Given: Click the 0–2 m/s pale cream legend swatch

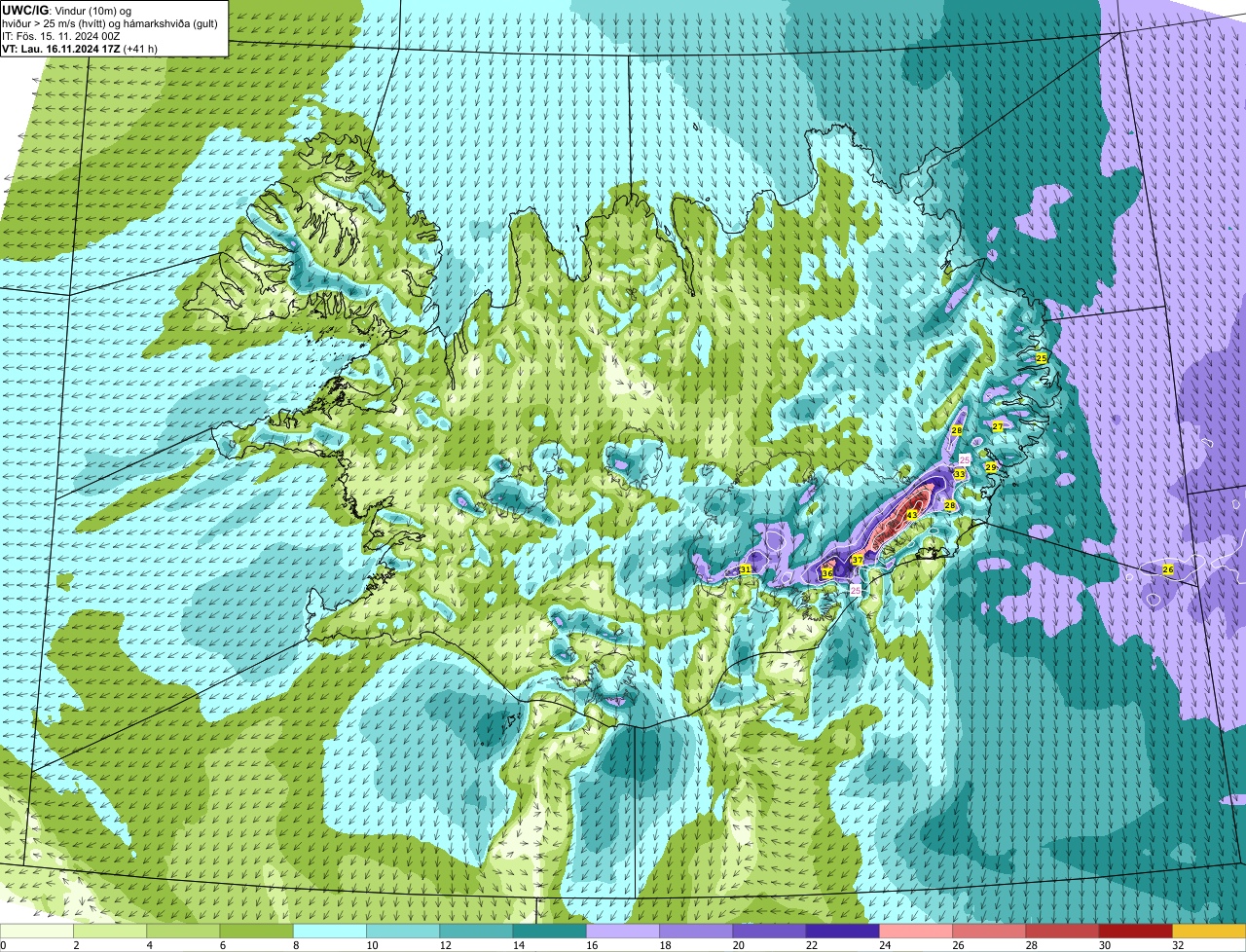Looking at the screenshot, I should point(36,931).
